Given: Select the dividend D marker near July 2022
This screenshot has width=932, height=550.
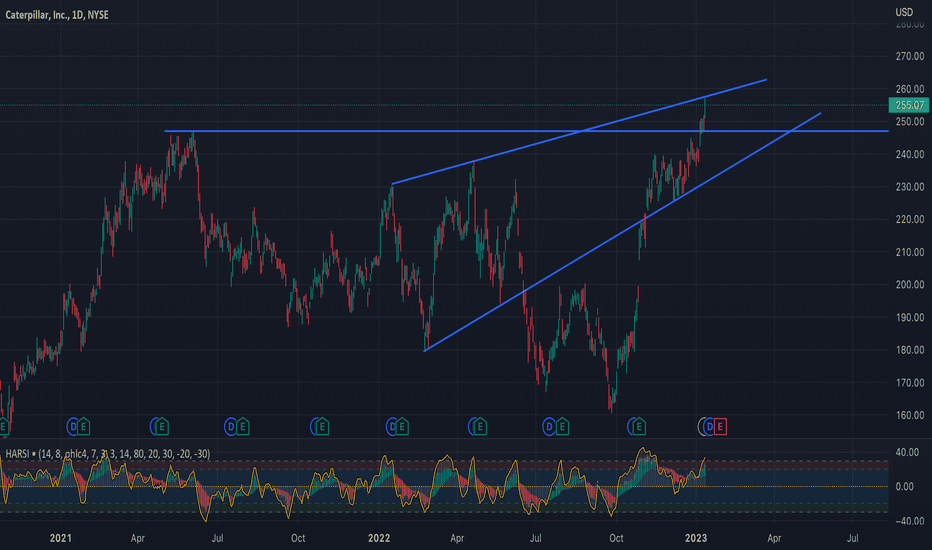Looking at the screenshot, I should pyautogui.click(x=550, y=426).
